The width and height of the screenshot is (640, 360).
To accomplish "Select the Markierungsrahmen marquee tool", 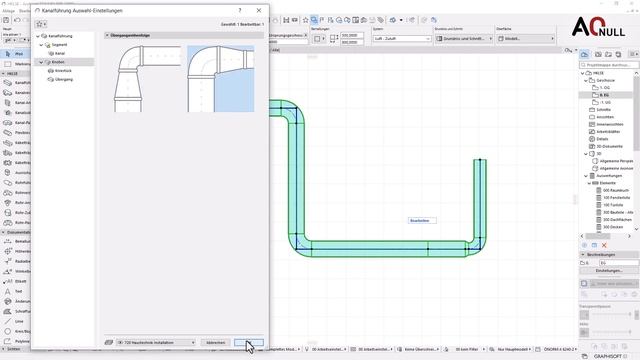I will point(15,64).
